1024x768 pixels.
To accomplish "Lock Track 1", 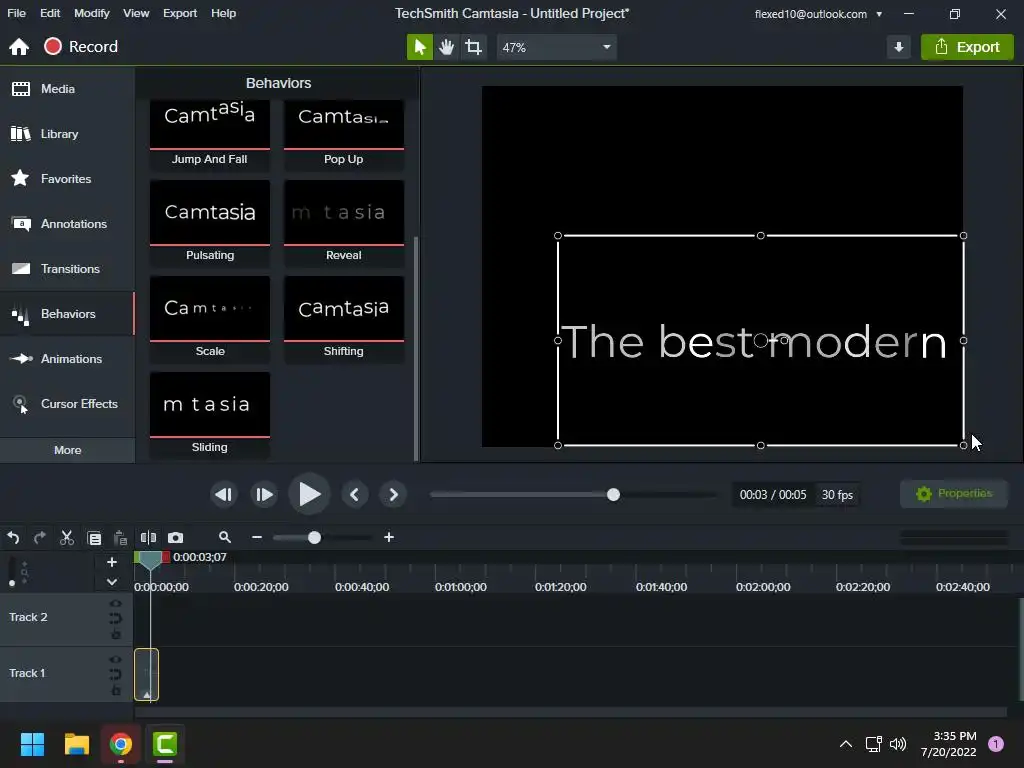I will [116, 690].
